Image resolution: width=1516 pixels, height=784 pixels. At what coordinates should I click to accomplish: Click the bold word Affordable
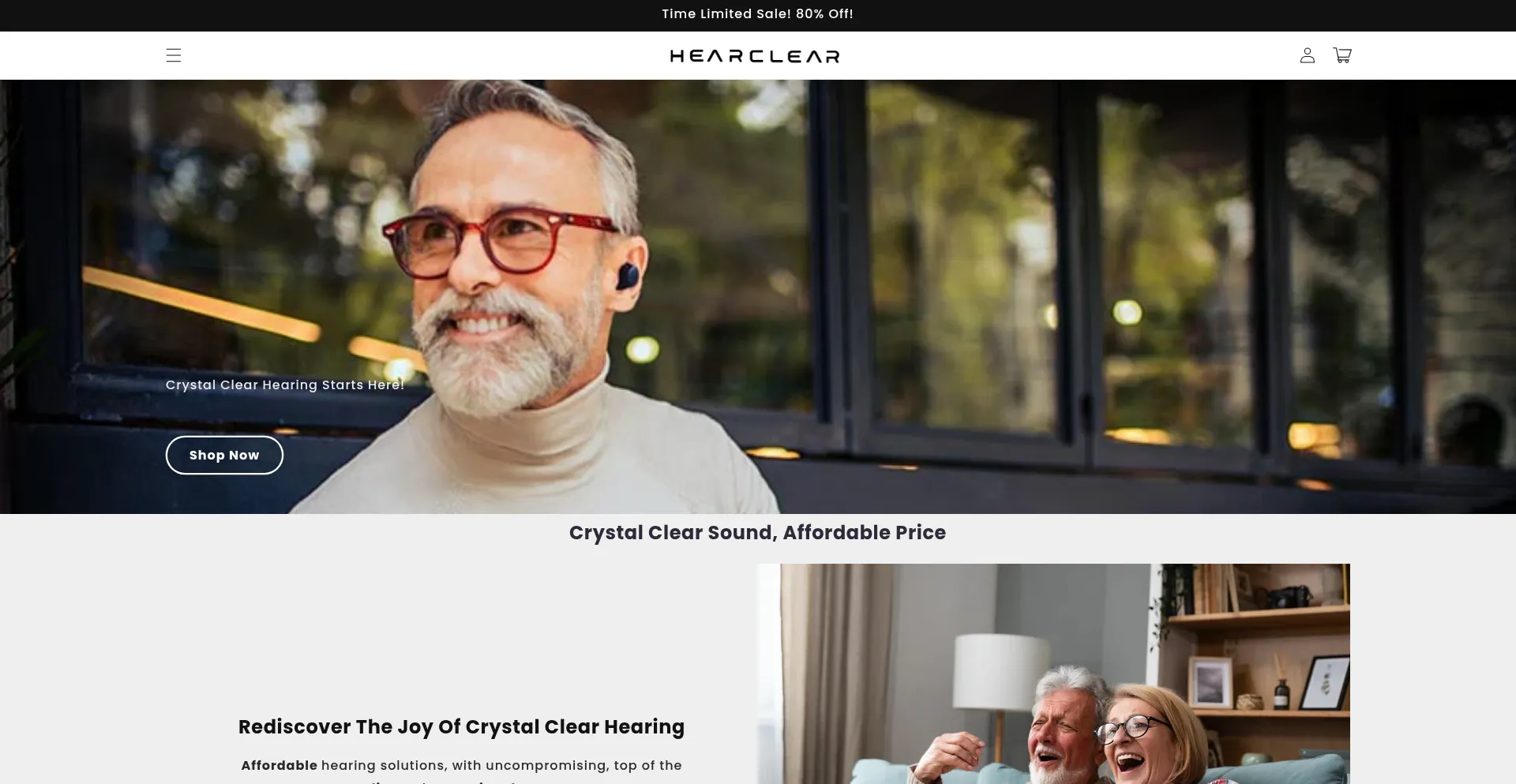(279, 765)
